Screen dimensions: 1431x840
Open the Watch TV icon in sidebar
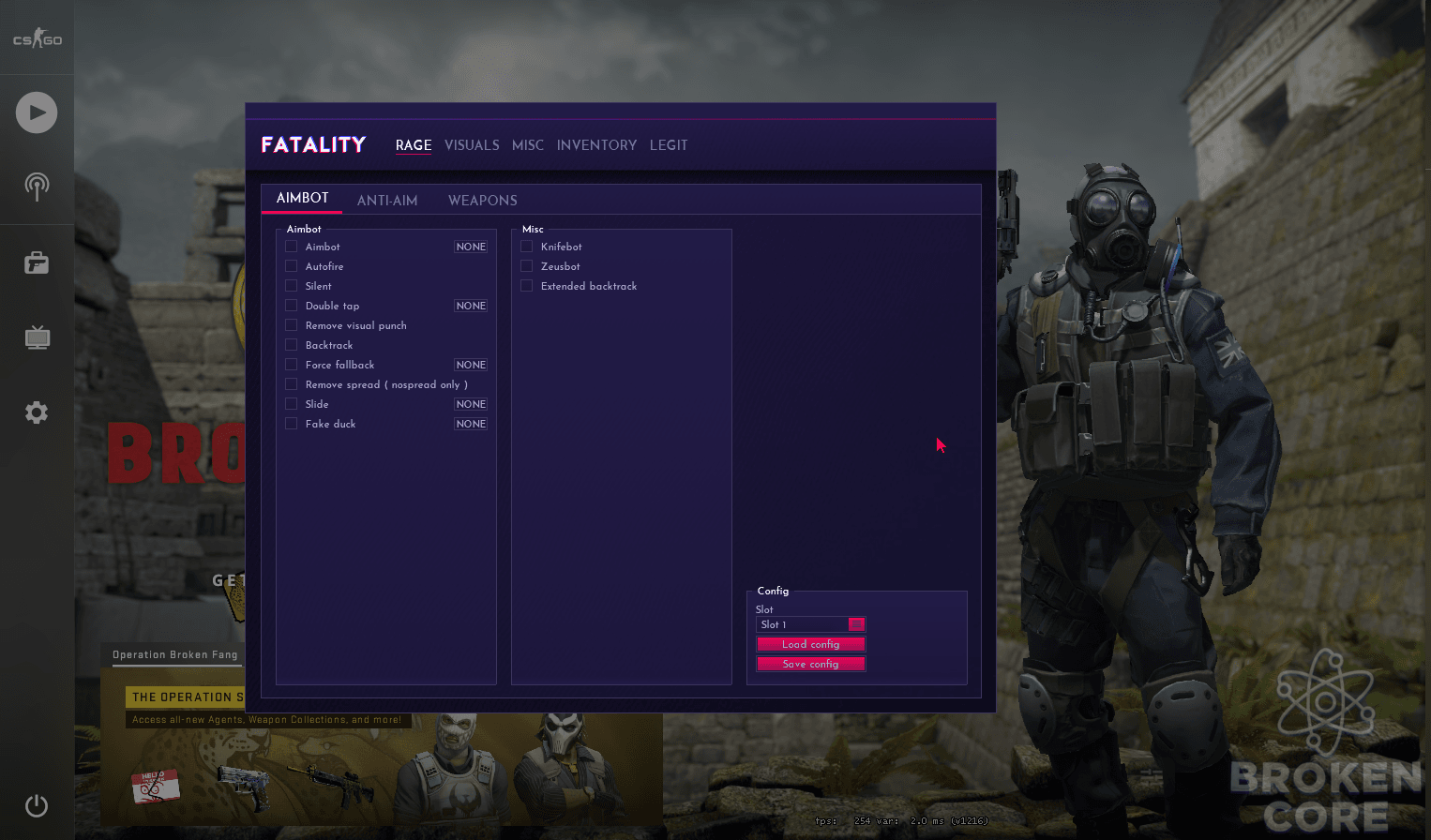(x=37, y=337)
